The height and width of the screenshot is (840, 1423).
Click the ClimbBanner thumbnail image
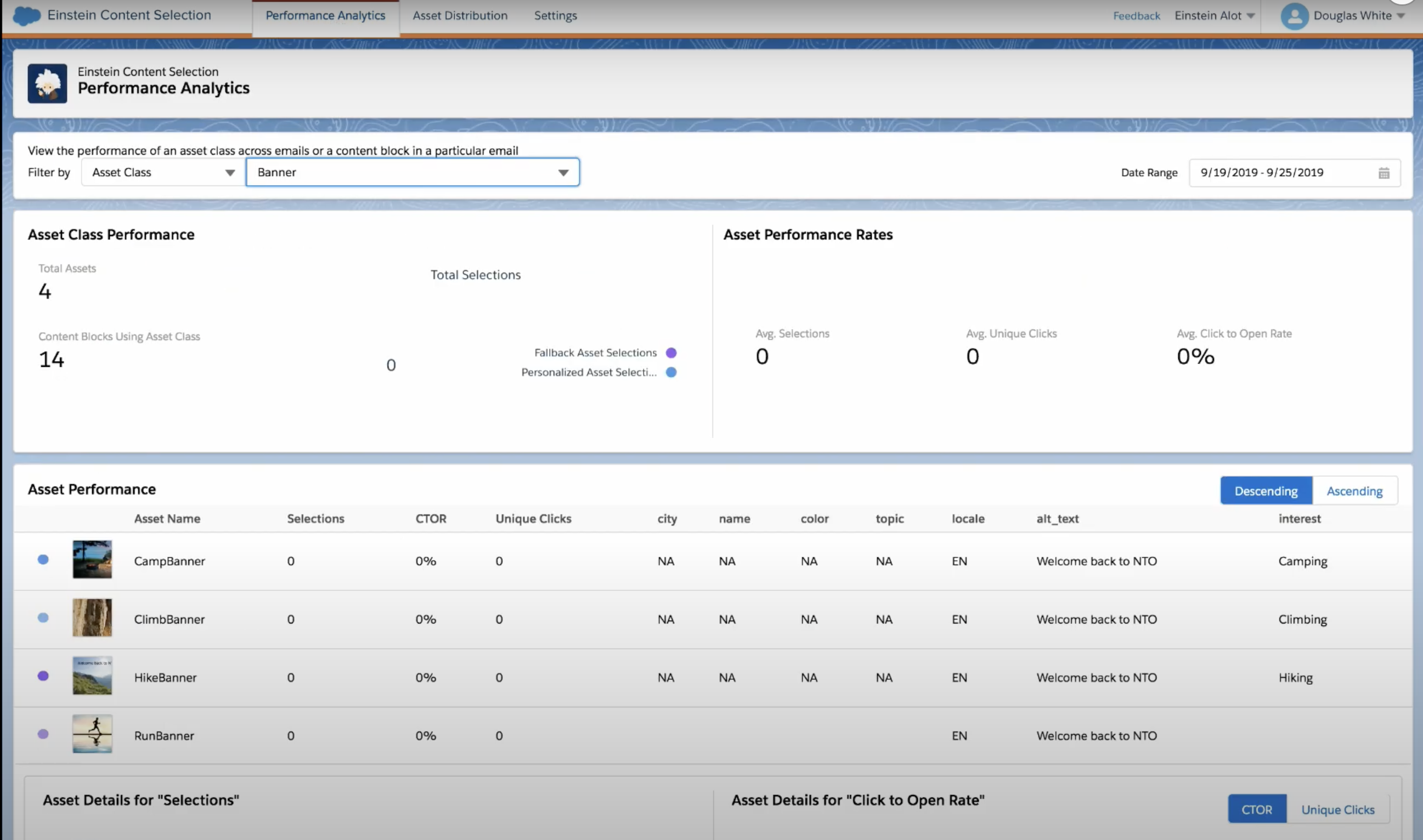[x=92, y=617]
